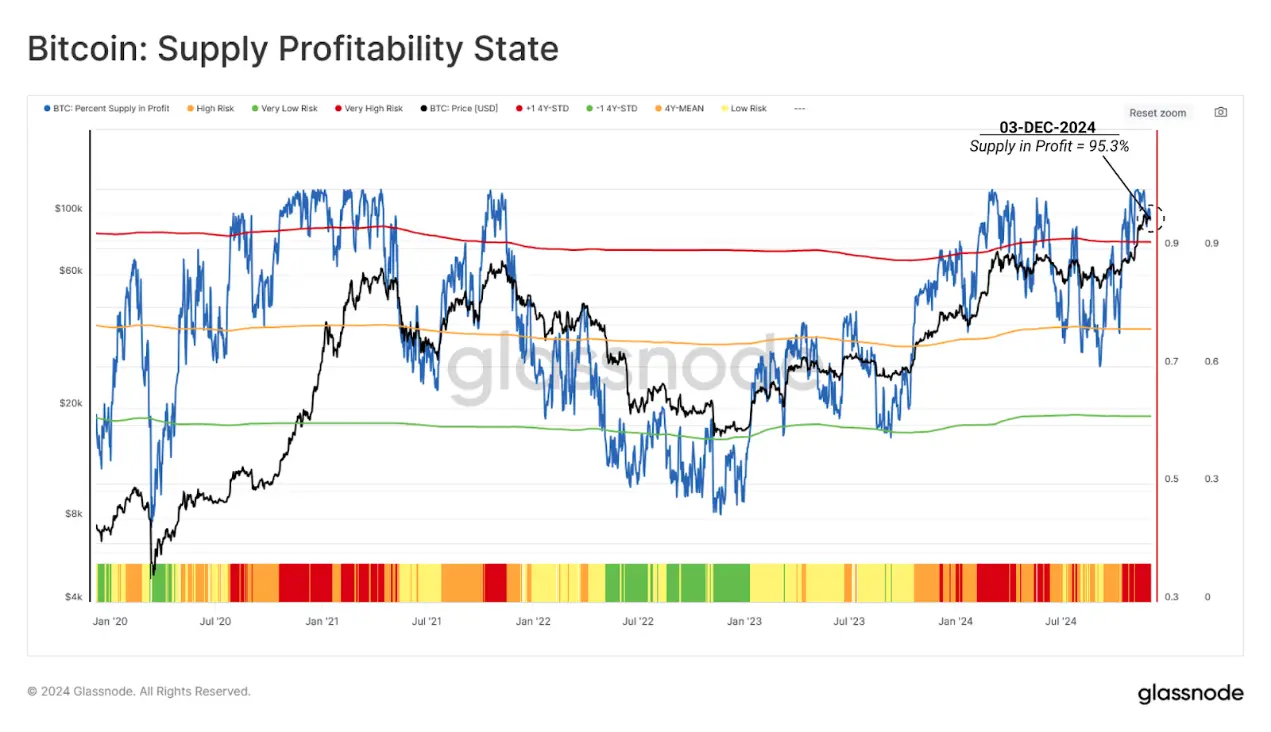Image resolution: width=1271 pixels, height=732 pixels.
Task: Click the $100k price axis label
Action: click(67, 208)
